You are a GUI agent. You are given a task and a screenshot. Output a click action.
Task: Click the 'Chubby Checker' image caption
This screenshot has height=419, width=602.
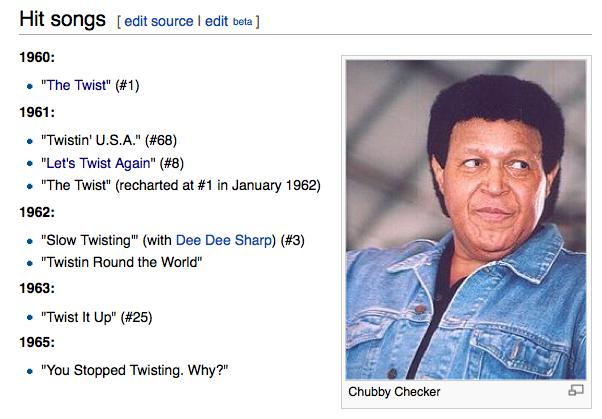[394, 391]
